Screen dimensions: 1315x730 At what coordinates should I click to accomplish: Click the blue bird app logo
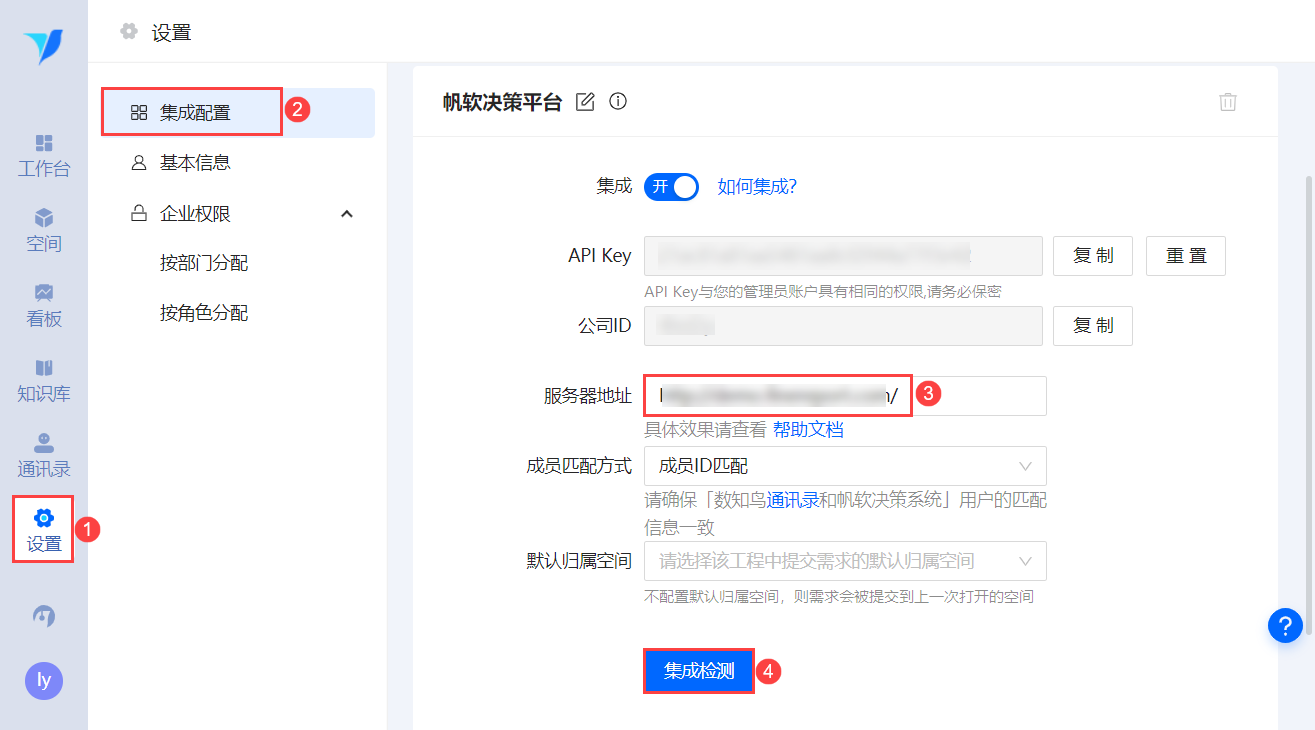tap(44, 45)
